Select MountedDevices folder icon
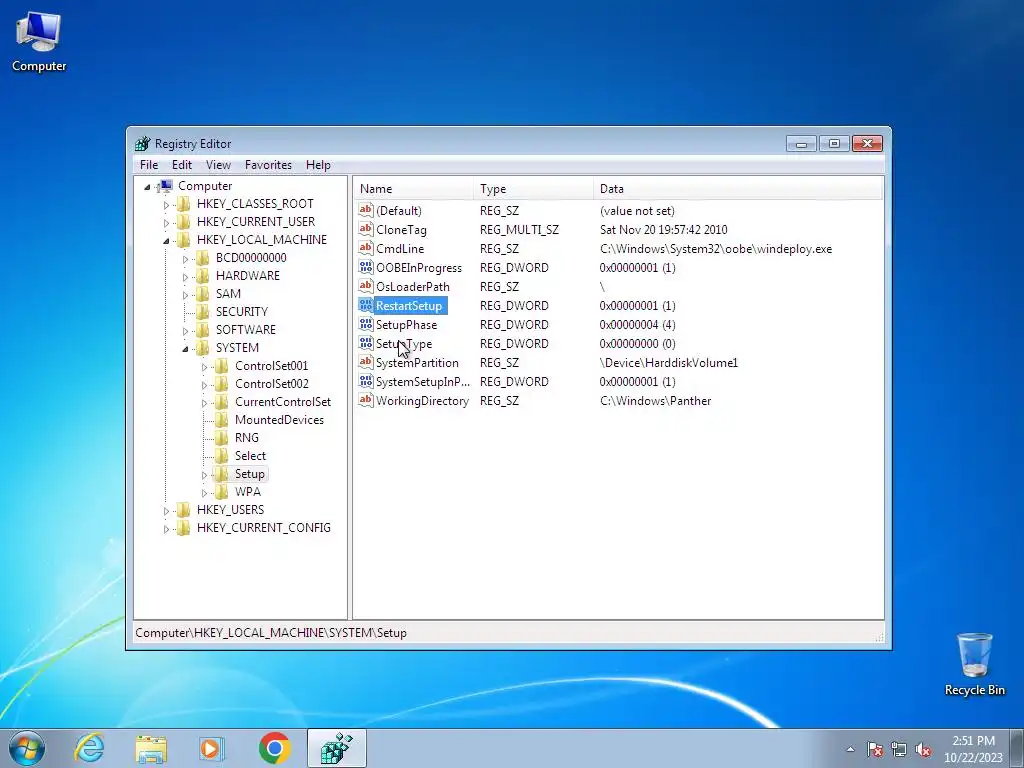This screenshot has height=768, width=1024. pos(222,420)
